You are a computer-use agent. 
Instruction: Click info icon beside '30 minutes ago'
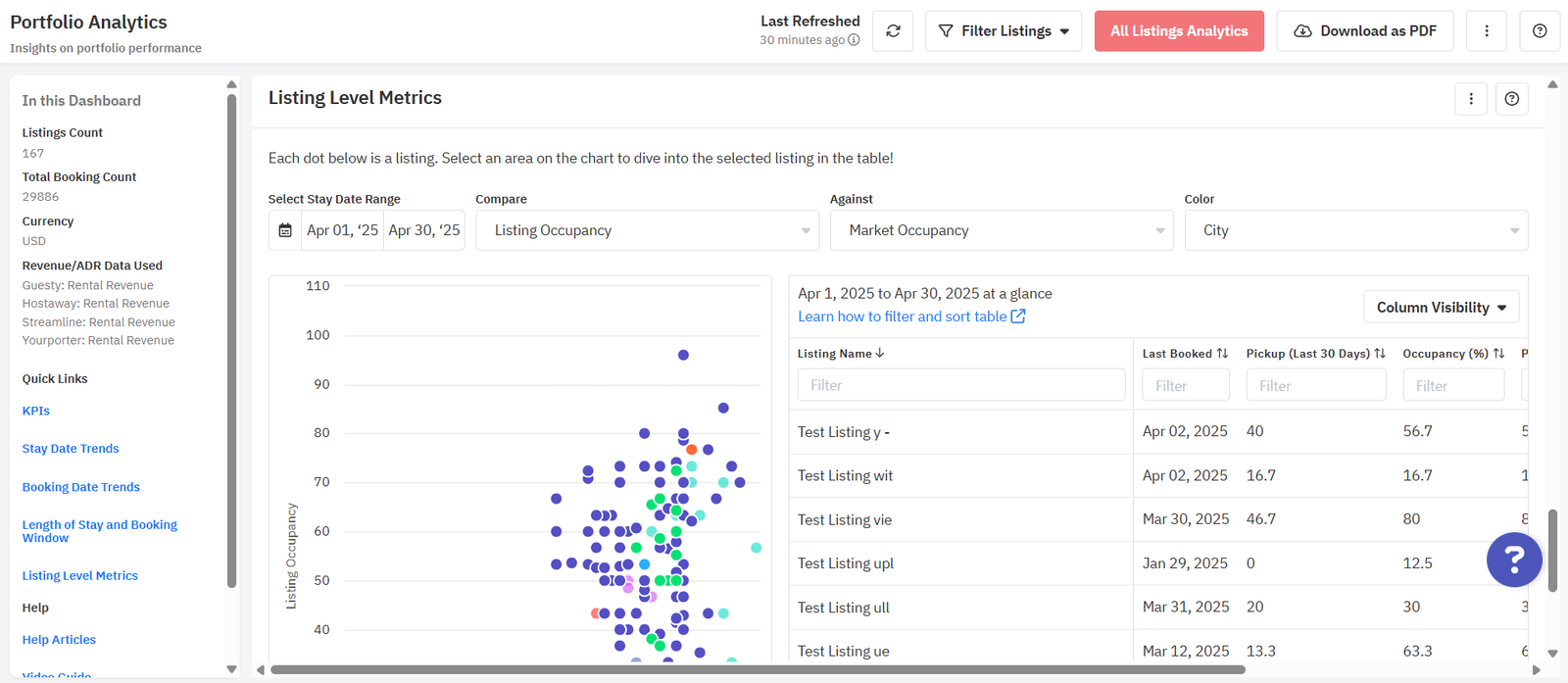(x=854, y=40)
